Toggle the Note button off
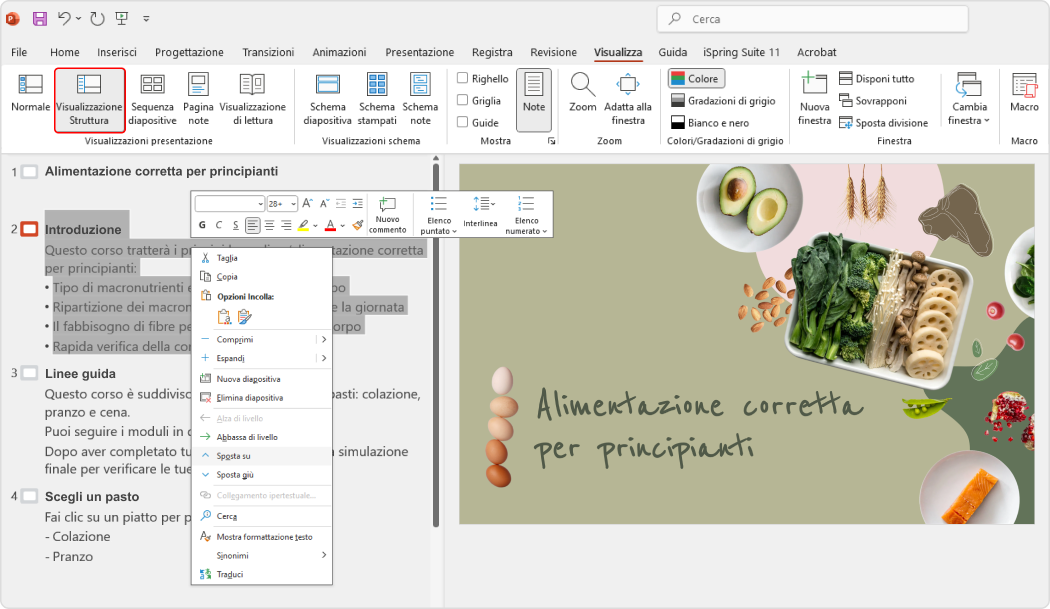This screenshot has width=1050, height=609. coord(534,99)
